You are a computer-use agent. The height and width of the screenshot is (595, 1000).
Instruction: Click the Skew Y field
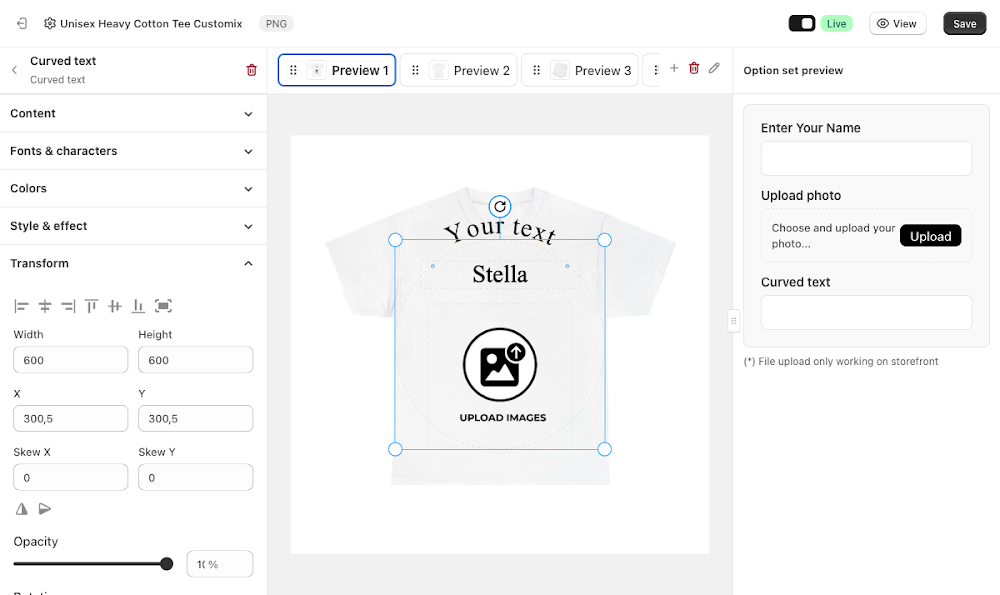[196, 478]
